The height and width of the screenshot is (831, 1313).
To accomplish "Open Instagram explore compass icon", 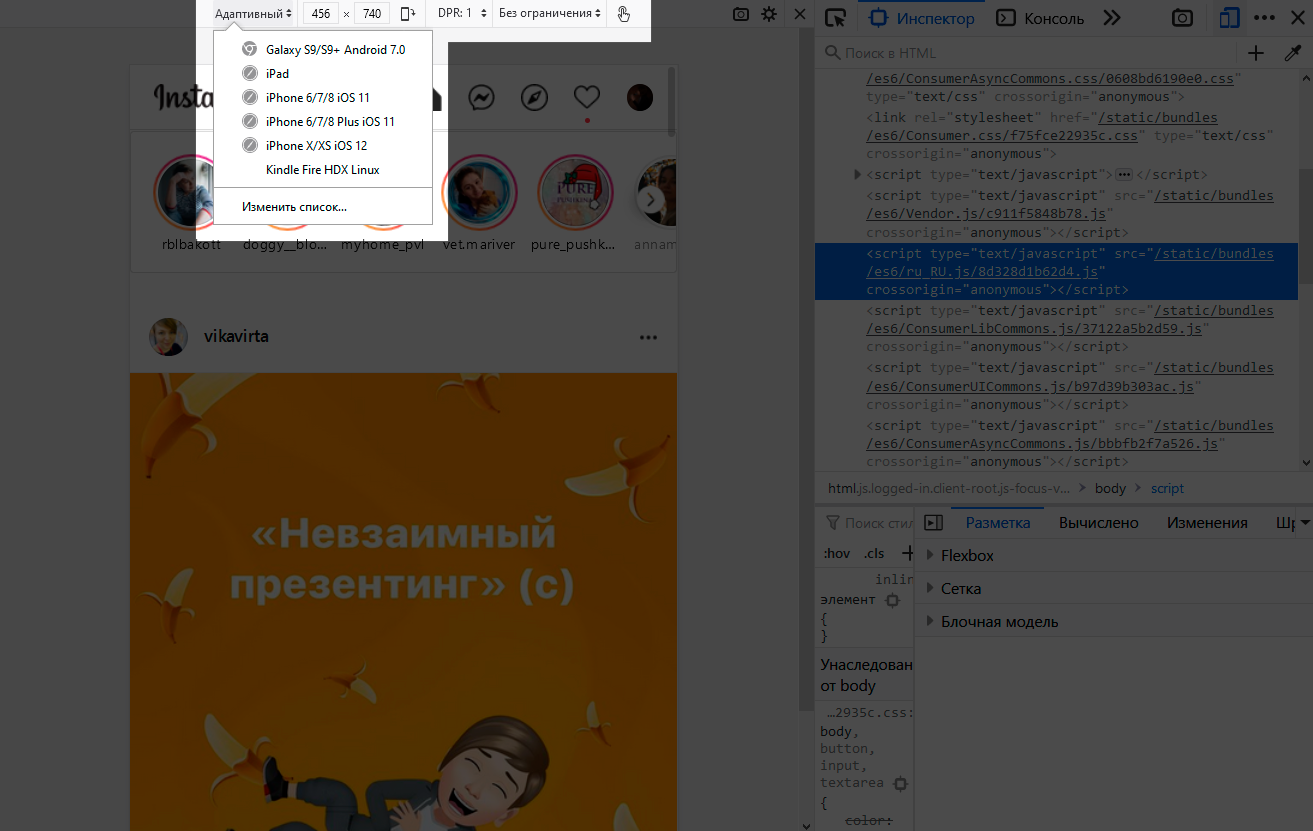I will [x=534, y=97].
